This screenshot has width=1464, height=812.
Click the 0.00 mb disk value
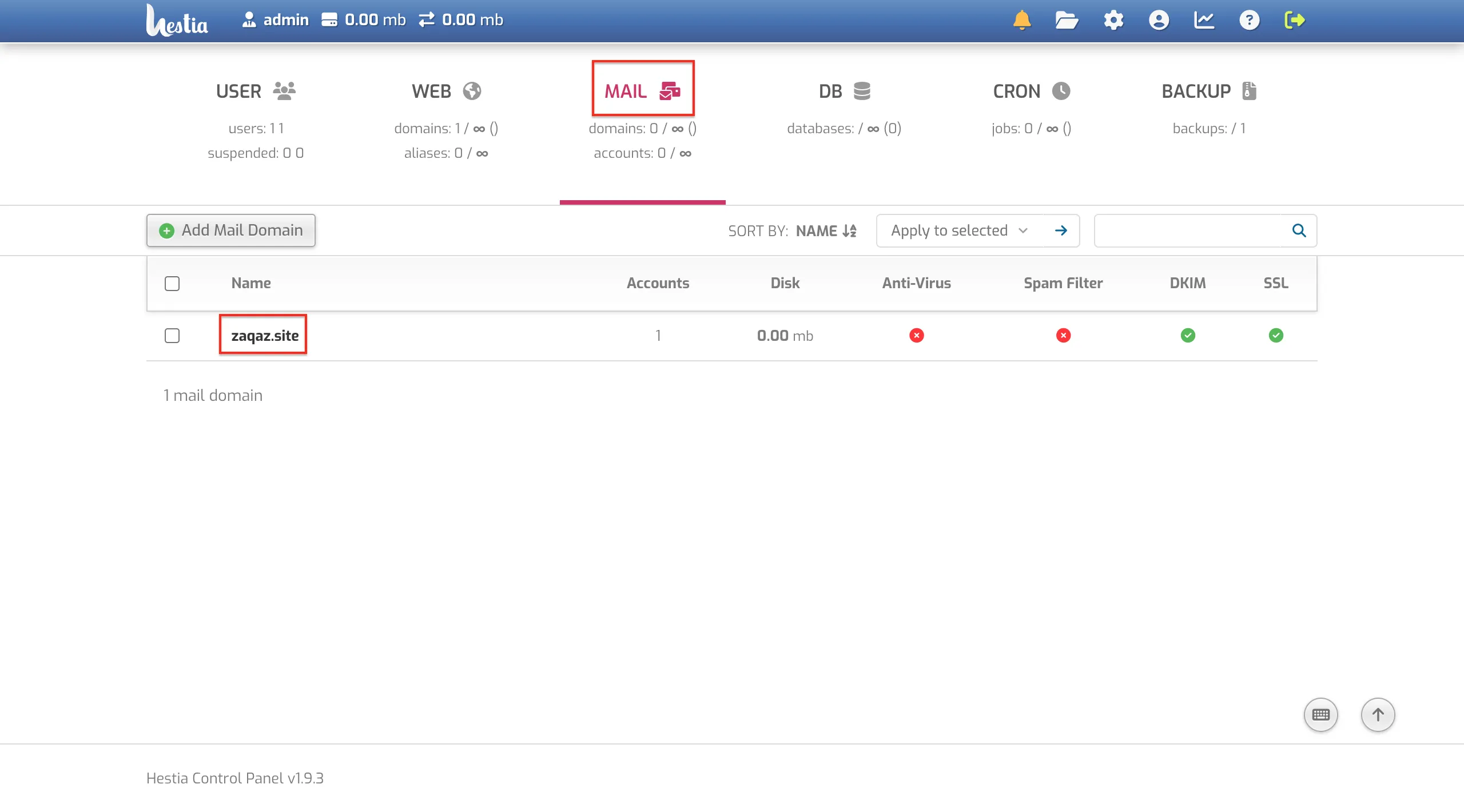tap(785, 336)
